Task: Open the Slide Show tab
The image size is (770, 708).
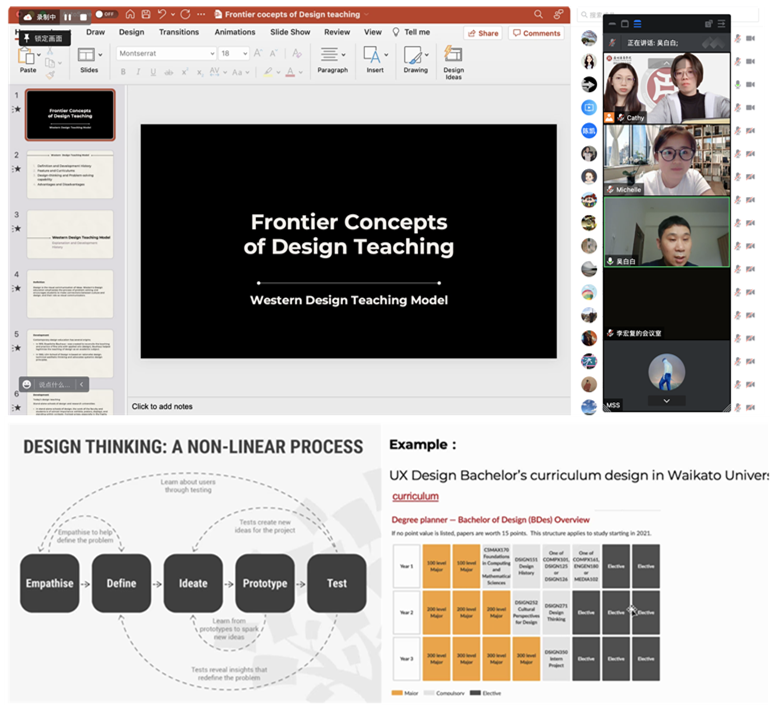Action: [290, 32]
